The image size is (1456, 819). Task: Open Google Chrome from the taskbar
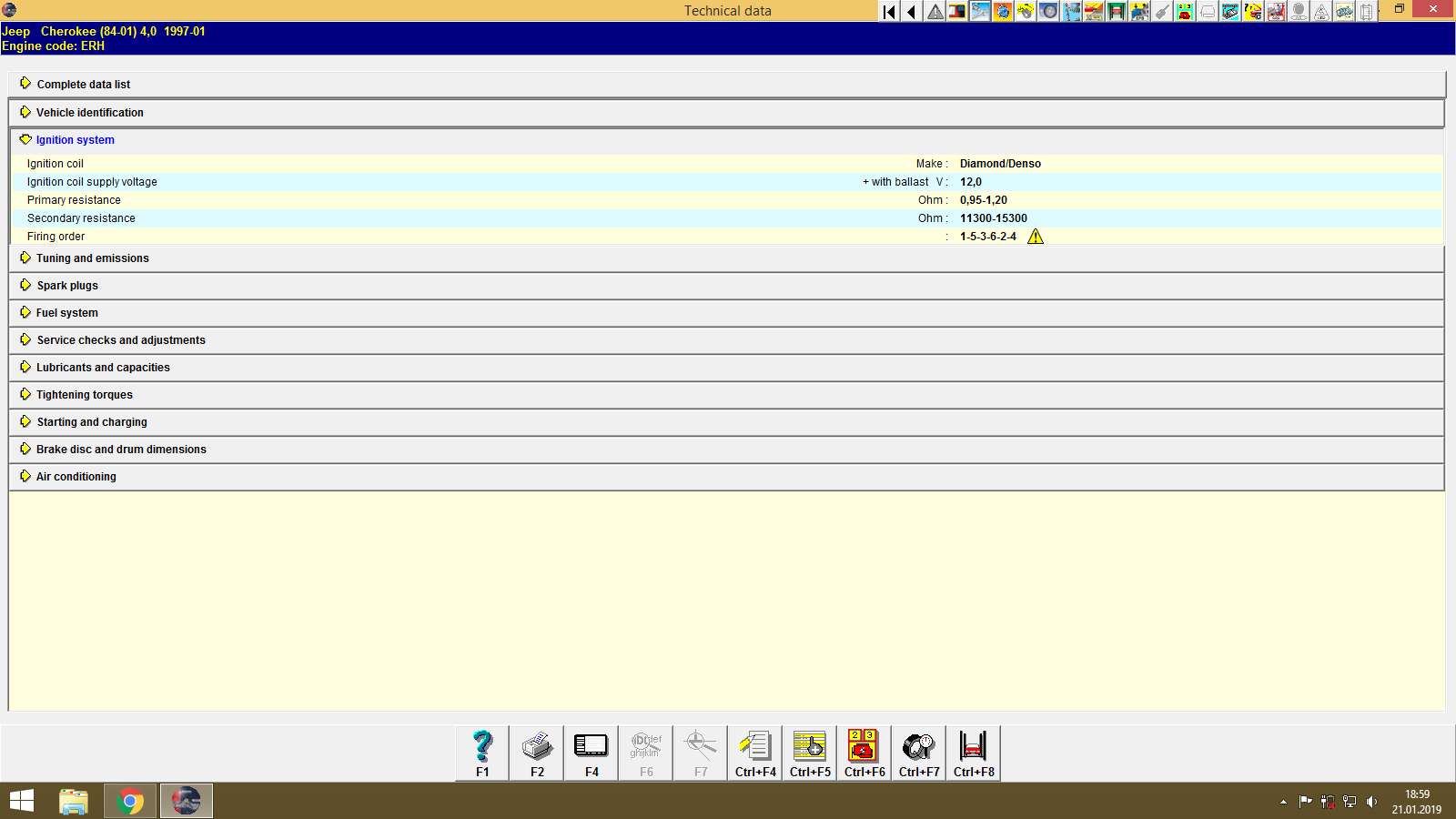pos(129,801)
